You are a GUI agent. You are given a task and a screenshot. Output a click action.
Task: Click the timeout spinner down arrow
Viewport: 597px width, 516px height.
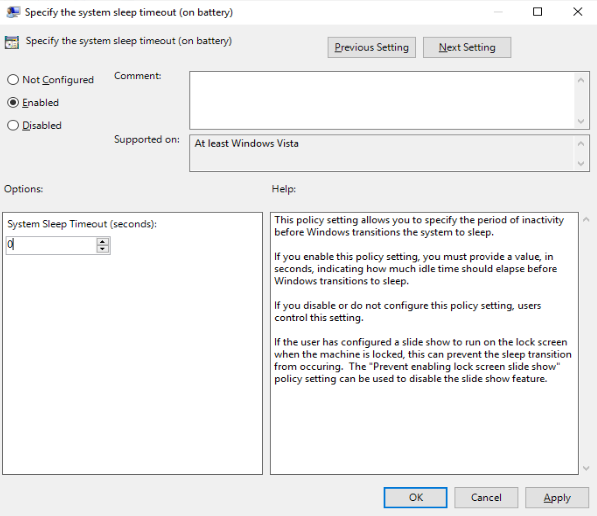click(102, 249)
